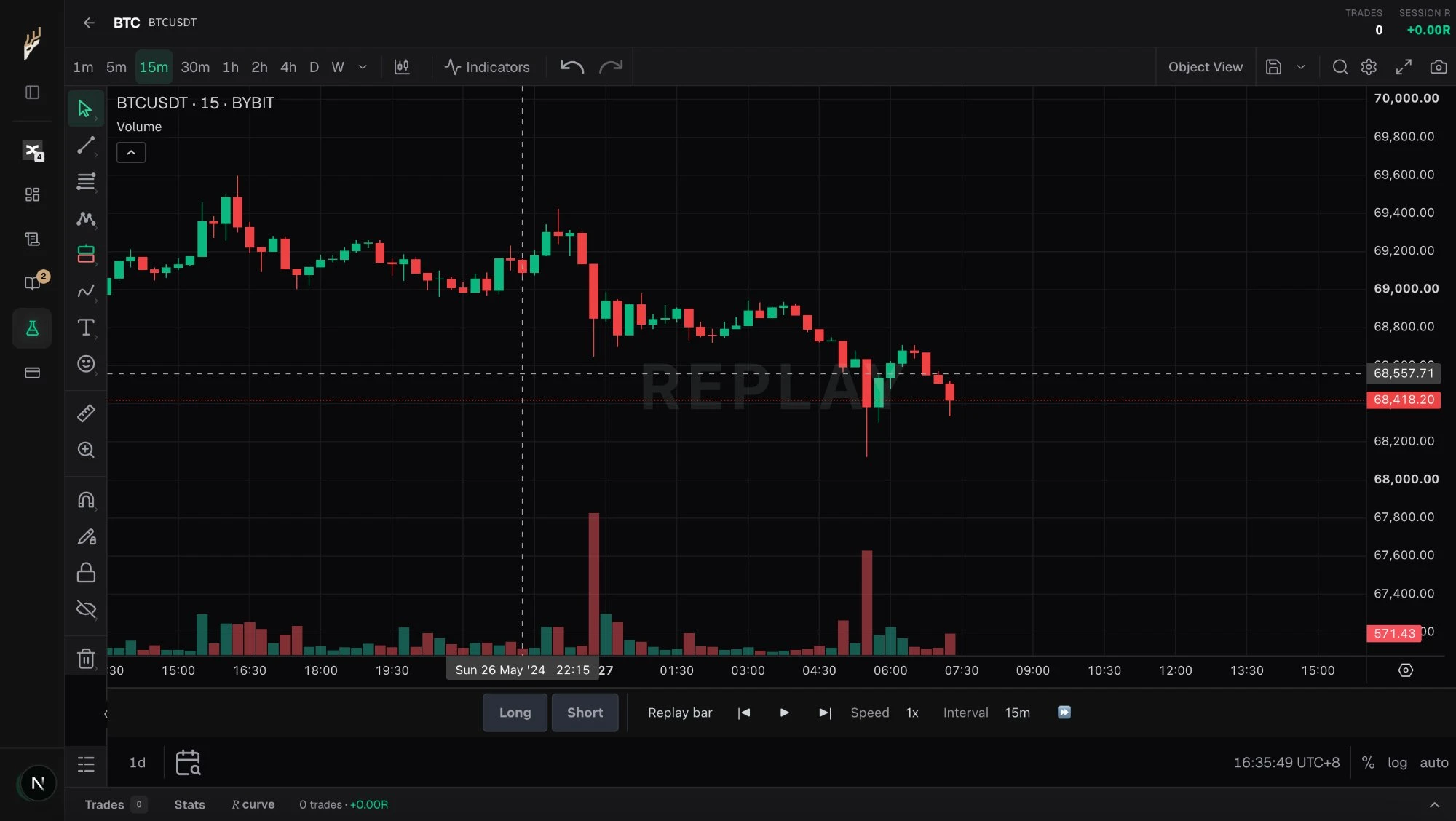Screen dimensions: 1456x821
Task: Open go-to-date calendar icon
Action: tap(188, 763)
